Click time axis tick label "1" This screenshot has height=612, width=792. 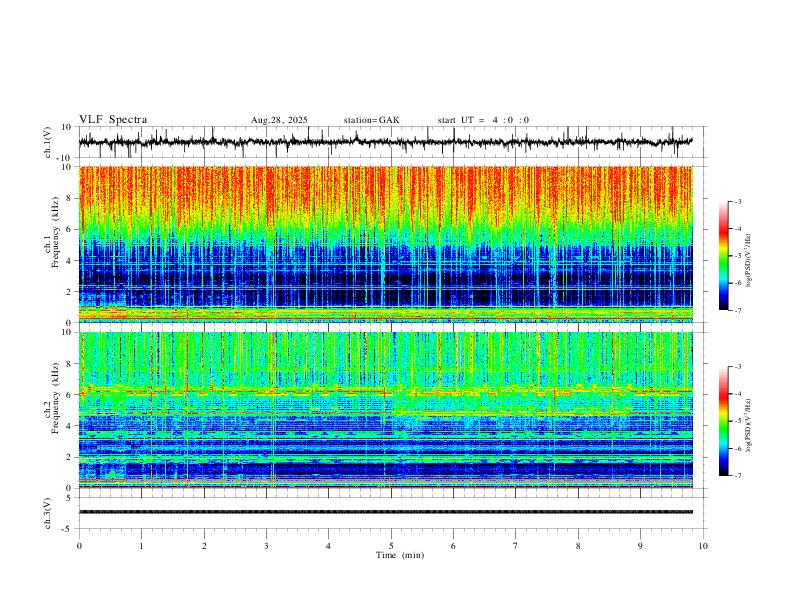pyautogui.click(x=141, y=546)
